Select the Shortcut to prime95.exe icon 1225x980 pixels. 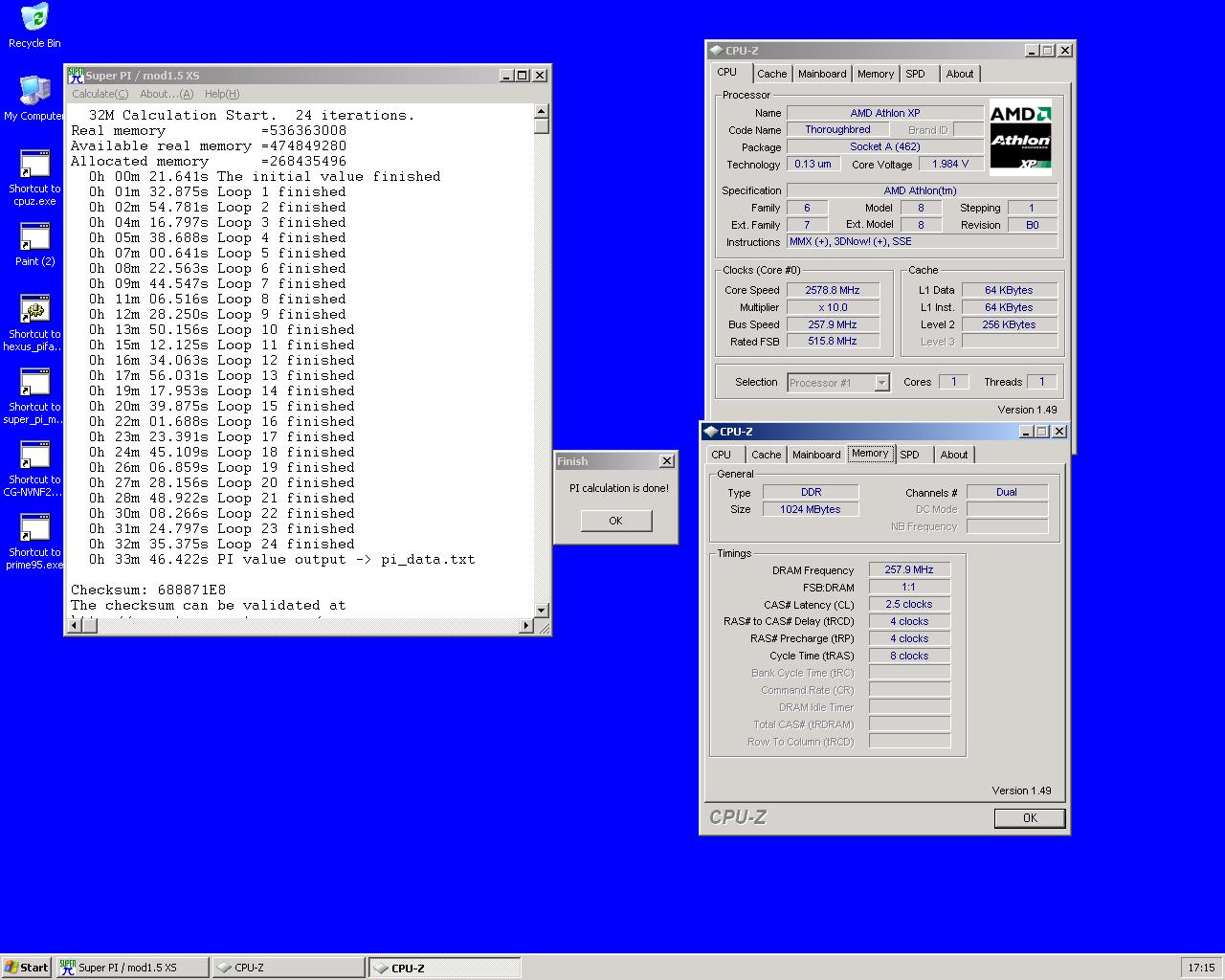34,542
